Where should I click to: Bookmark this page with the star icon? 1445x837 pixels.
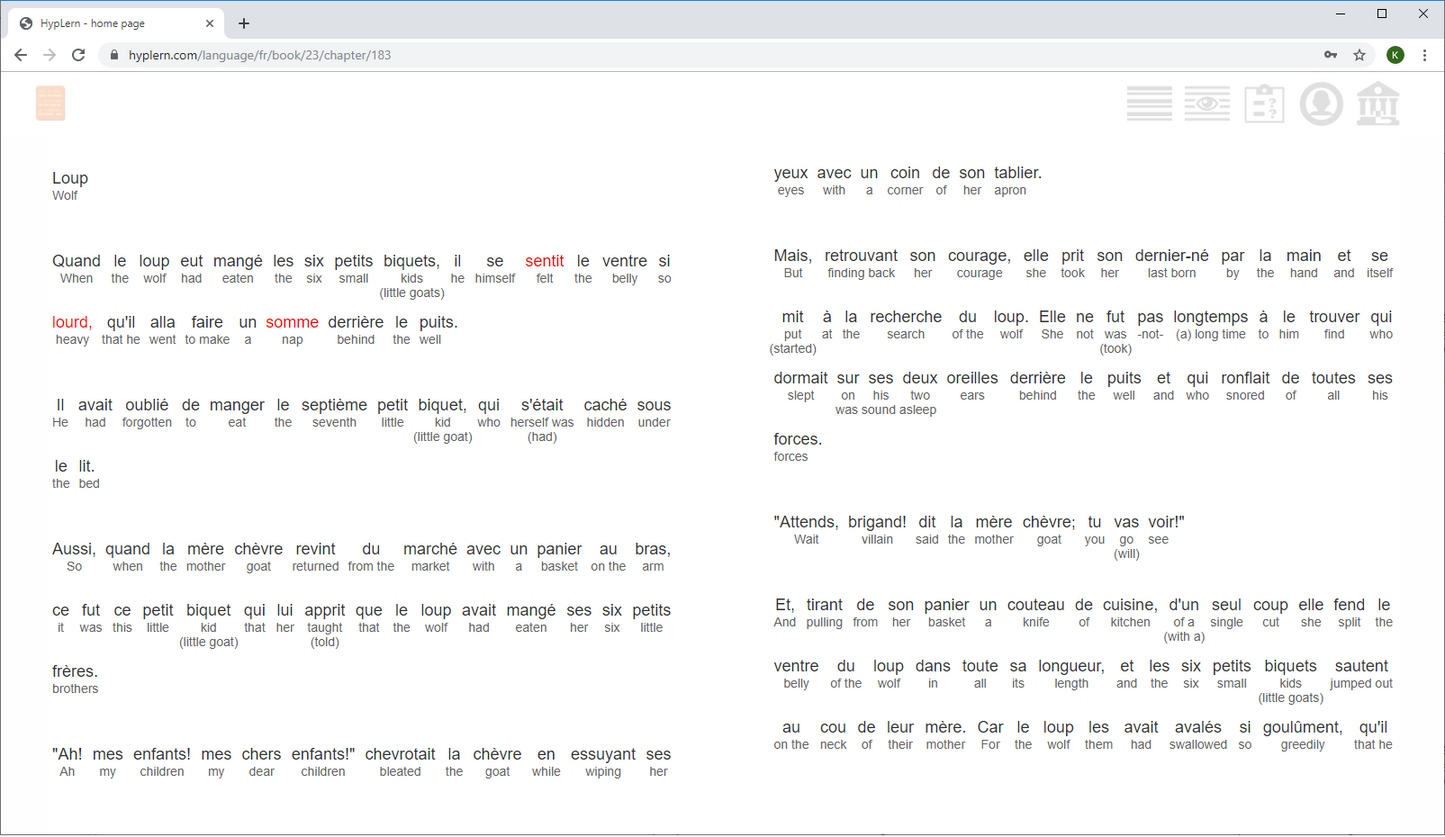1359,55
